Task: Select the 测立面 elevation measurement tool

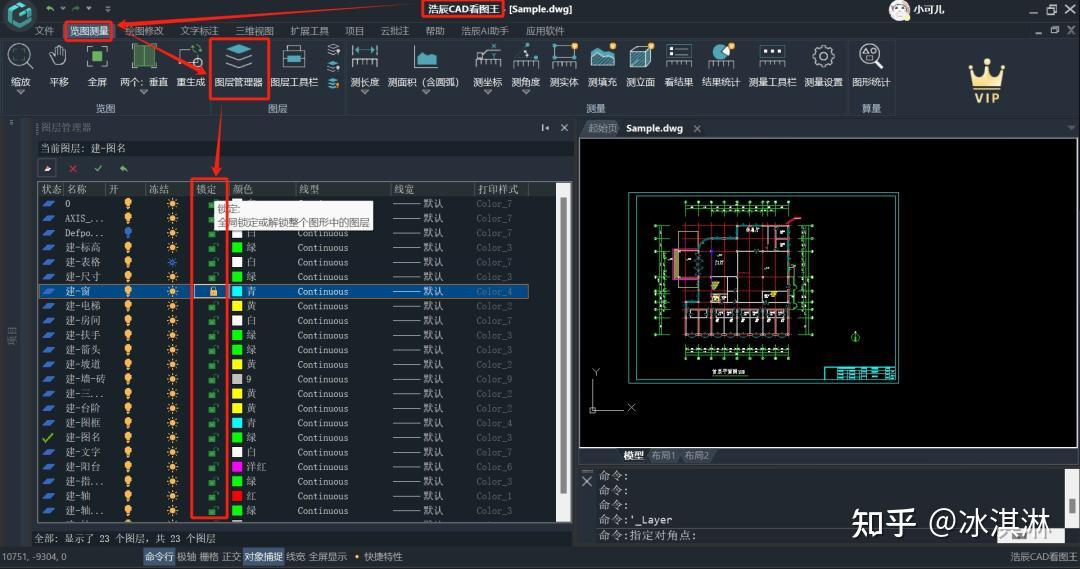Action: tap(641, 56)
